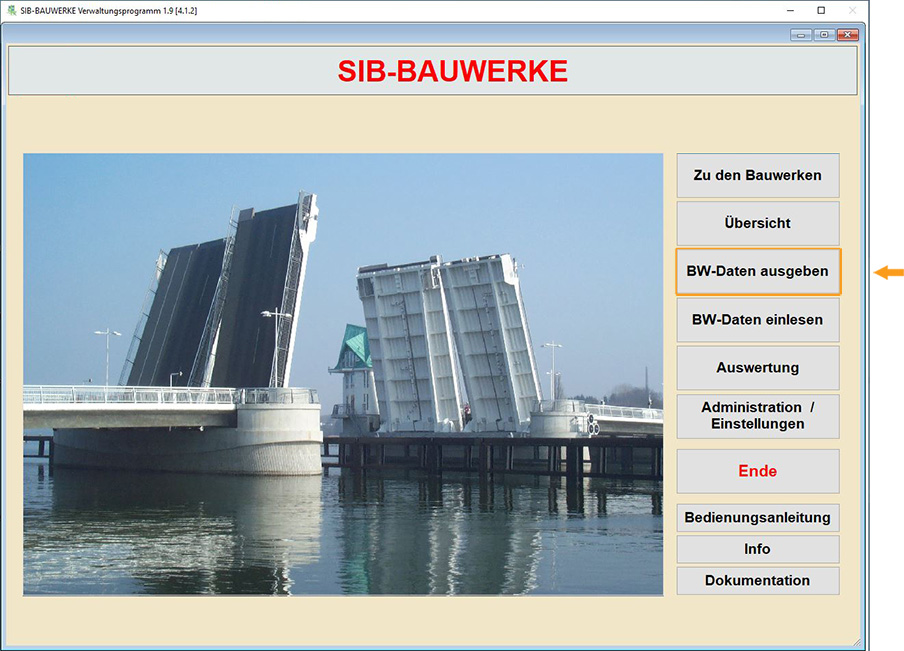
Task: Open the Dokumentation button
Action: coord(757,580)
